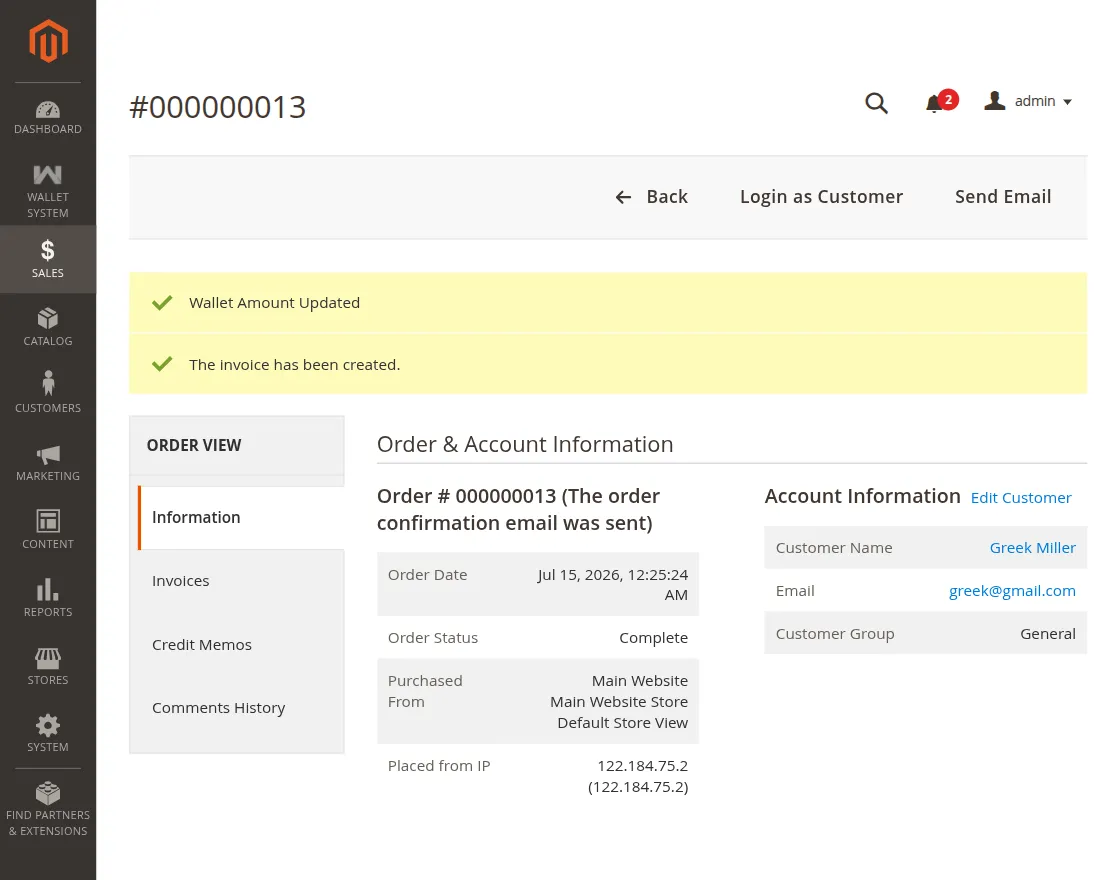Click the invoice created checkmark icon
The height and width of the screenshot is (880, 1120).
pos(162,364)
